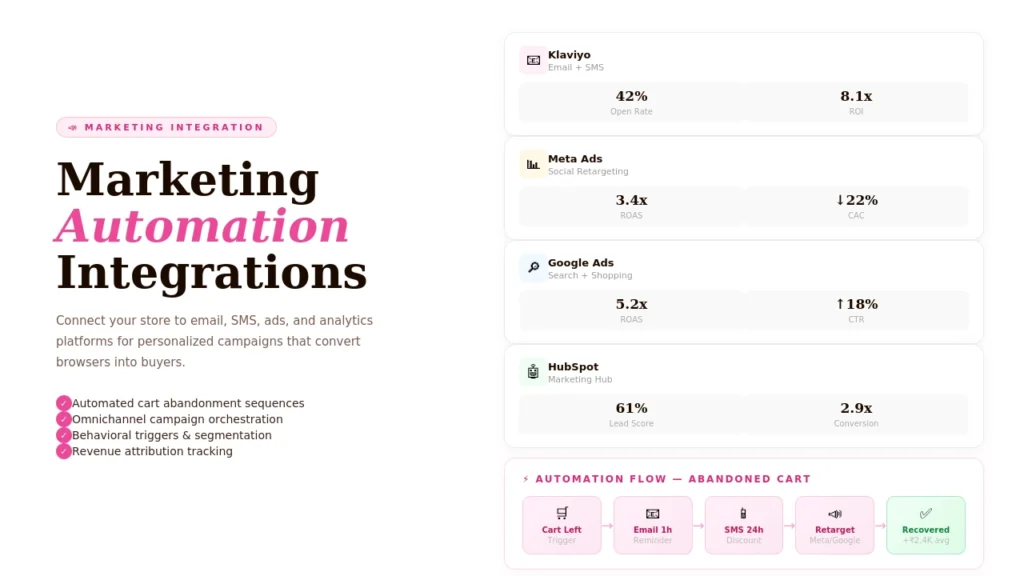The height and width of the screenshot is (576, 1024).
Task: Toggle the checkmark for omnichannel campaign orchestration
Action: [64, 419]
